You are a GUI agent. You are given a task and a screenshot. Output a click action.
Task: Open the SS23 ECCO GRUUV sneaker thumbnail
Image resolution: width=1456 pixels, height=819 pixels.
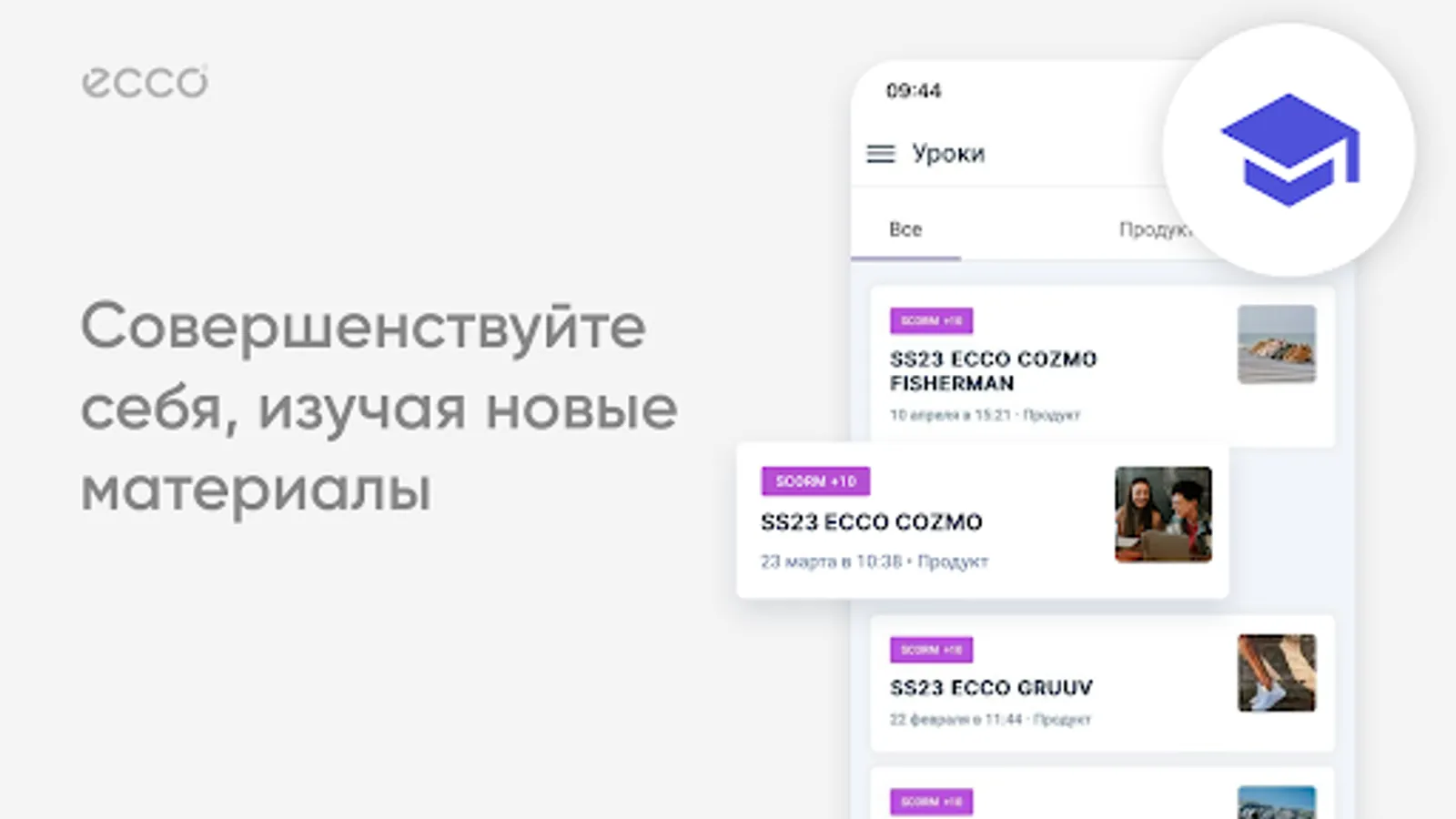(x=1276, y=672)
